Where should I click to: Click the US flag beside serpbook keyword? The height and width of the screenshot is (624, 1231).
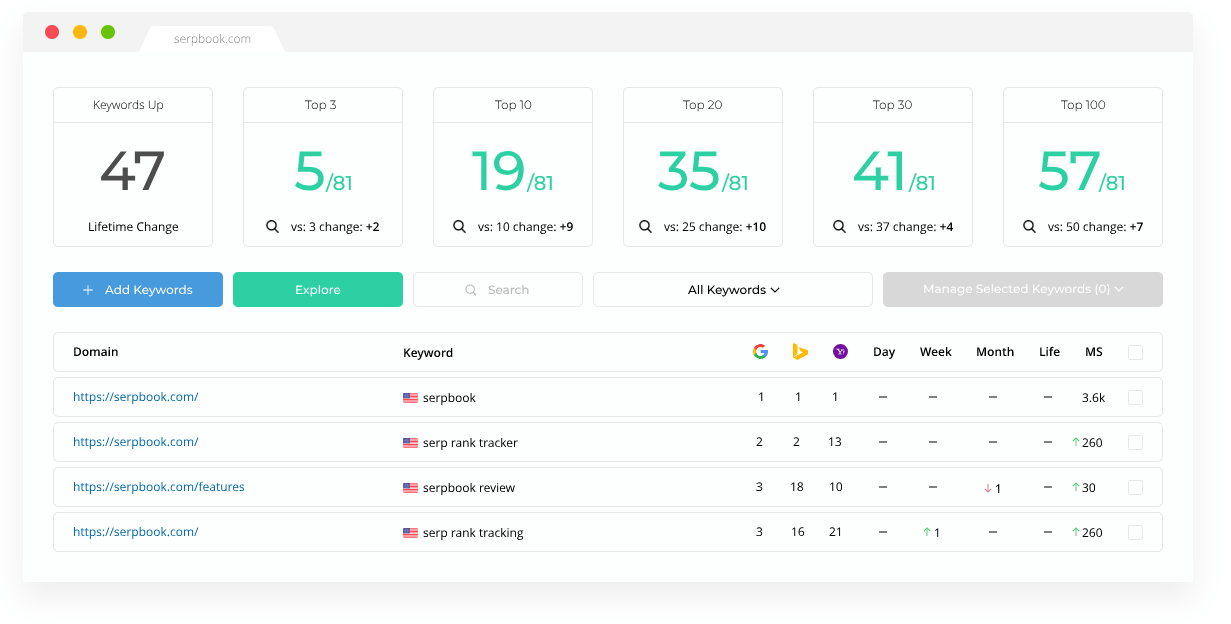tap(410, 398)
